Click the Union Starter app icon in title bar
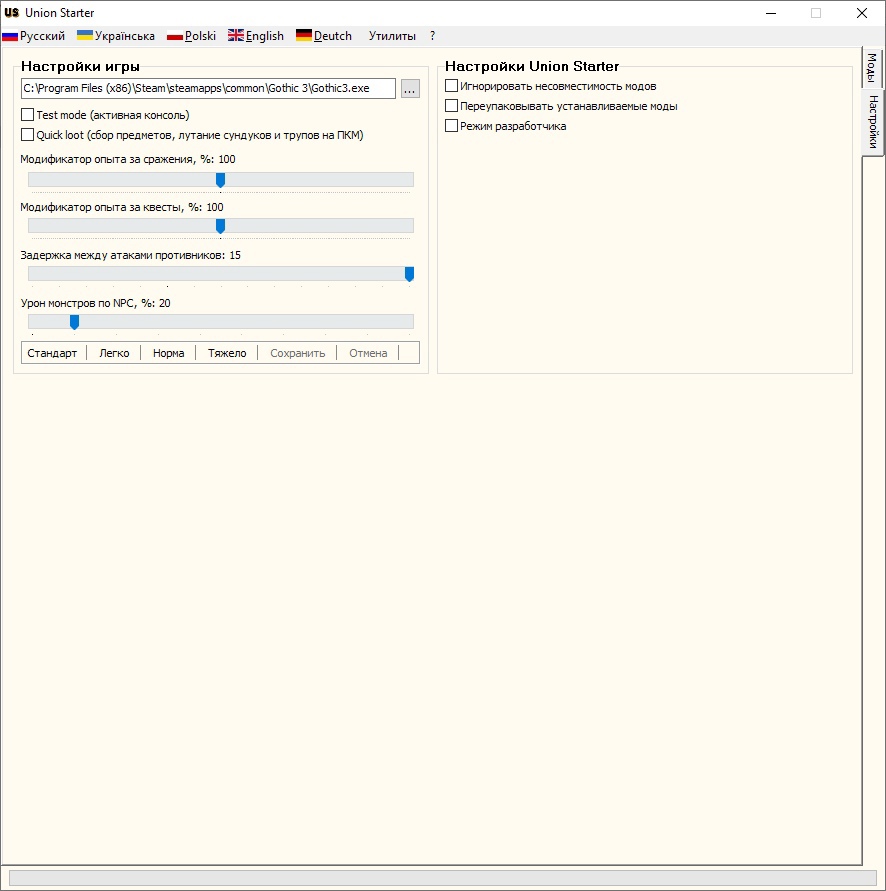 pos(12,13)
